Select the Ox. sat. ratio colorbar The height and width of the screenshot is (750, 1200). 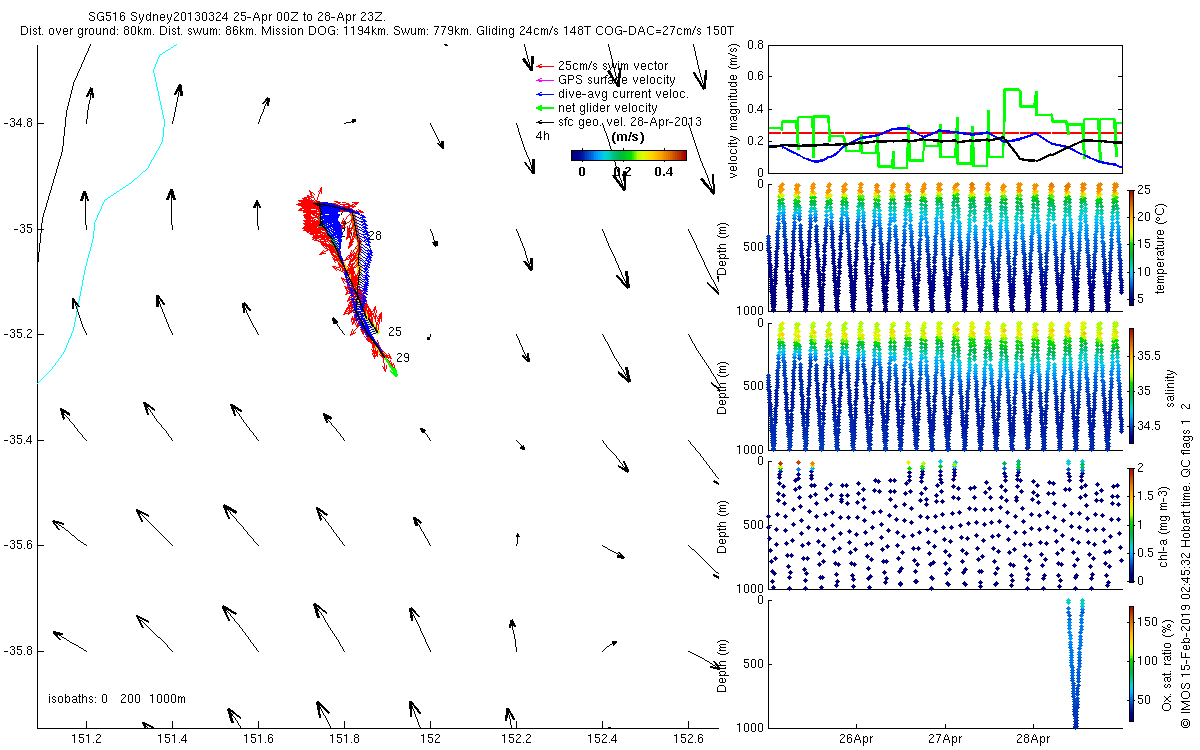(1130, 662)
